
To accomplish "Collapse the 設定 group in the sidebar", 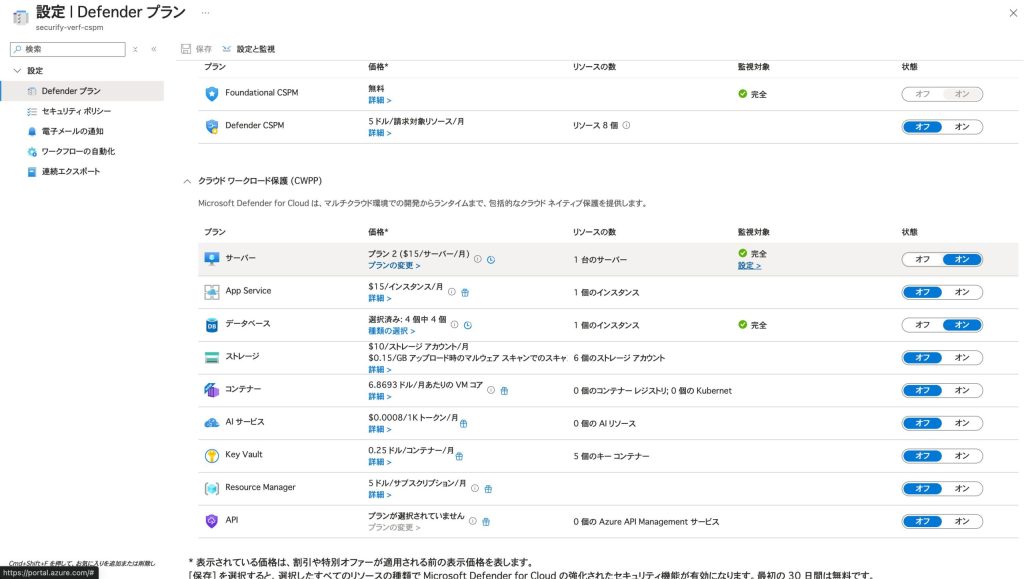I will pos(17,71).
